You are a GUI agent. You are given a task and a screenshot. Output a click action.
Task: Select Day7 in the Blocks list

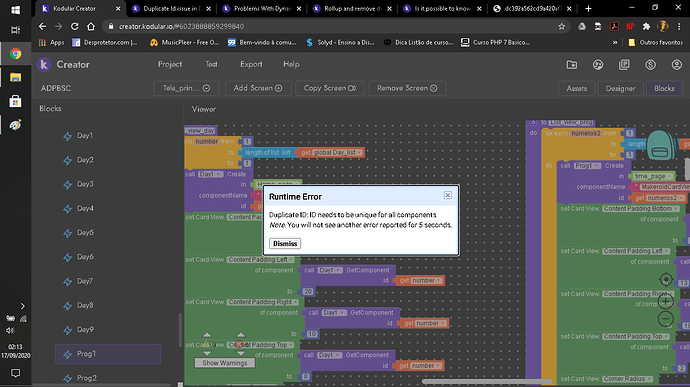tap(108, 281)
